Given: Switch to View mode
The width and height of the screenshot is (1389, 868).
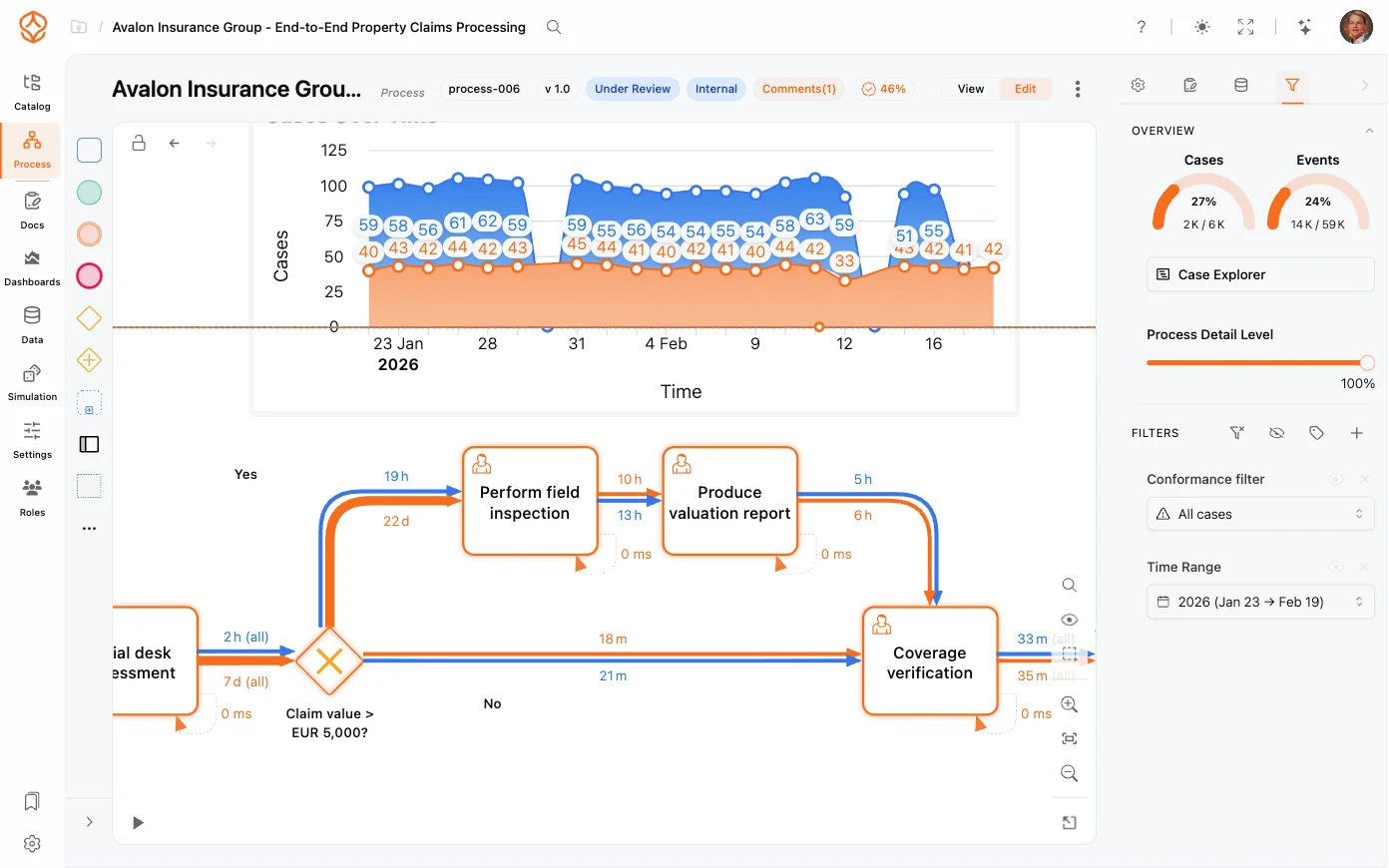Looking at the screenshot, I should (x=971, y=89).
